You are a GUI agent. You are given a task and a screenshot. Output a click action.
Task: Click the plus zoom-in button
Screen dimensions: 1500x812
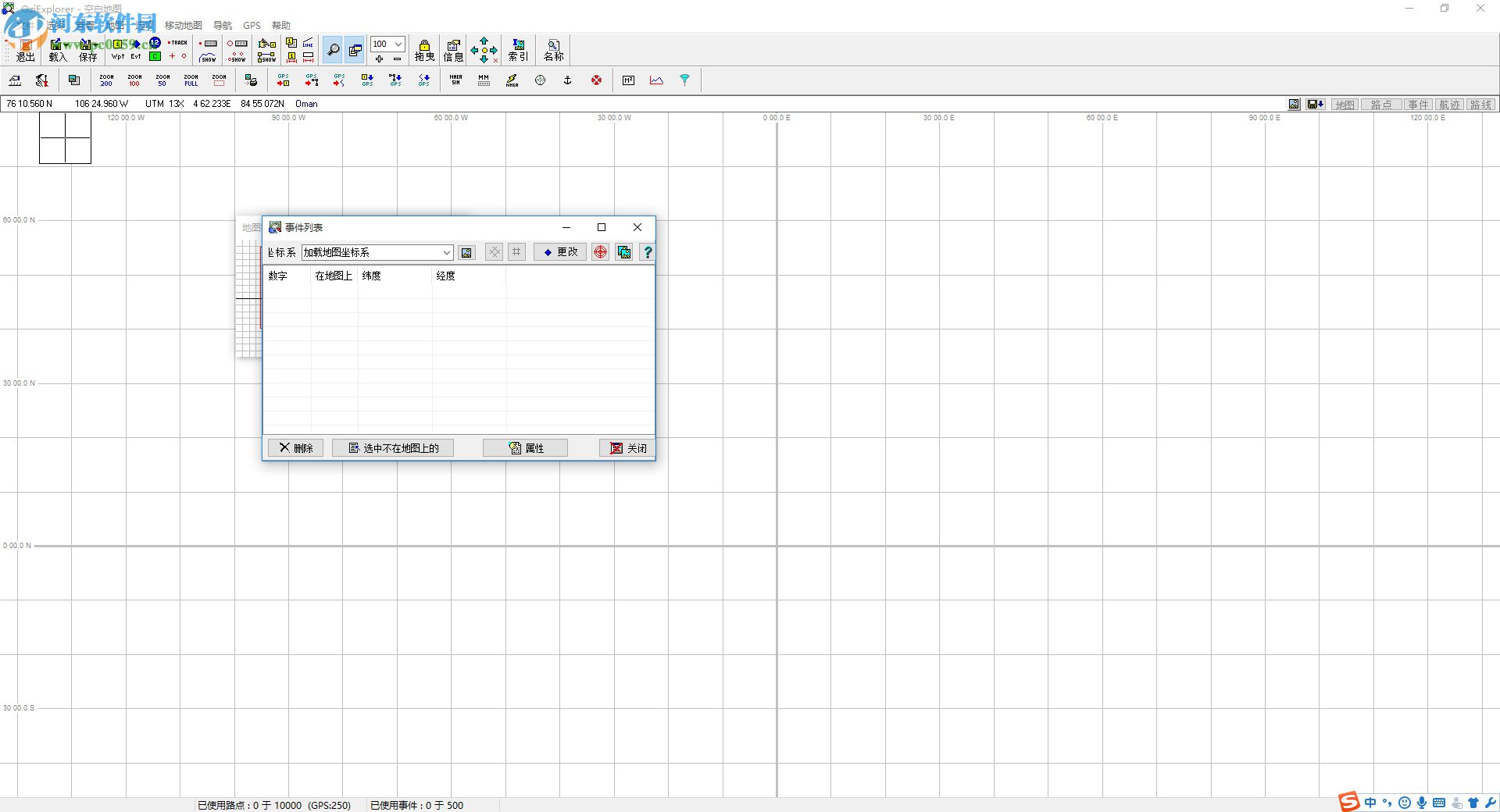[x=379, y=59]
